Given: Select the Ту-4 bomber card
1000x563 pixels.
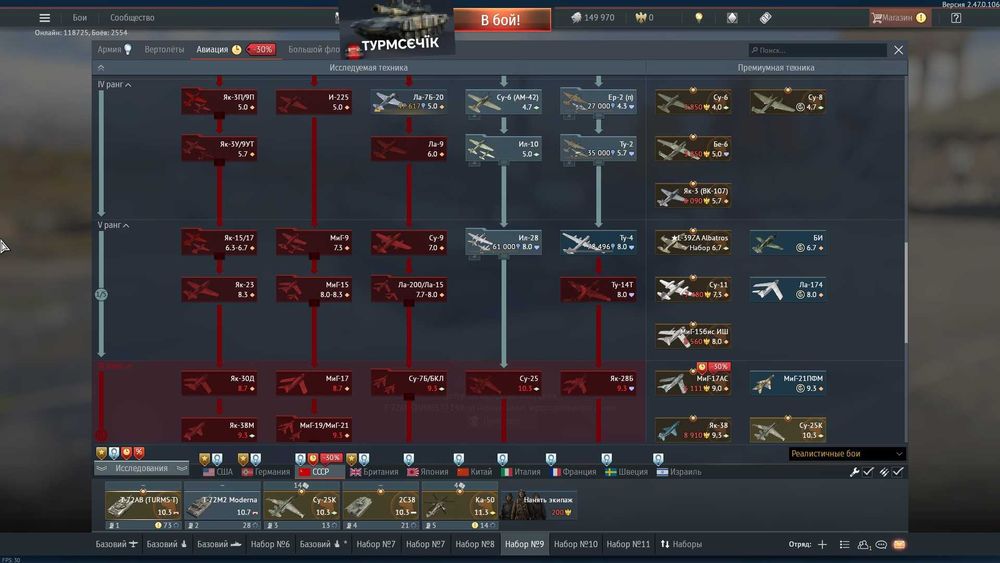Looking at the screenshot, I should point(598,242).
